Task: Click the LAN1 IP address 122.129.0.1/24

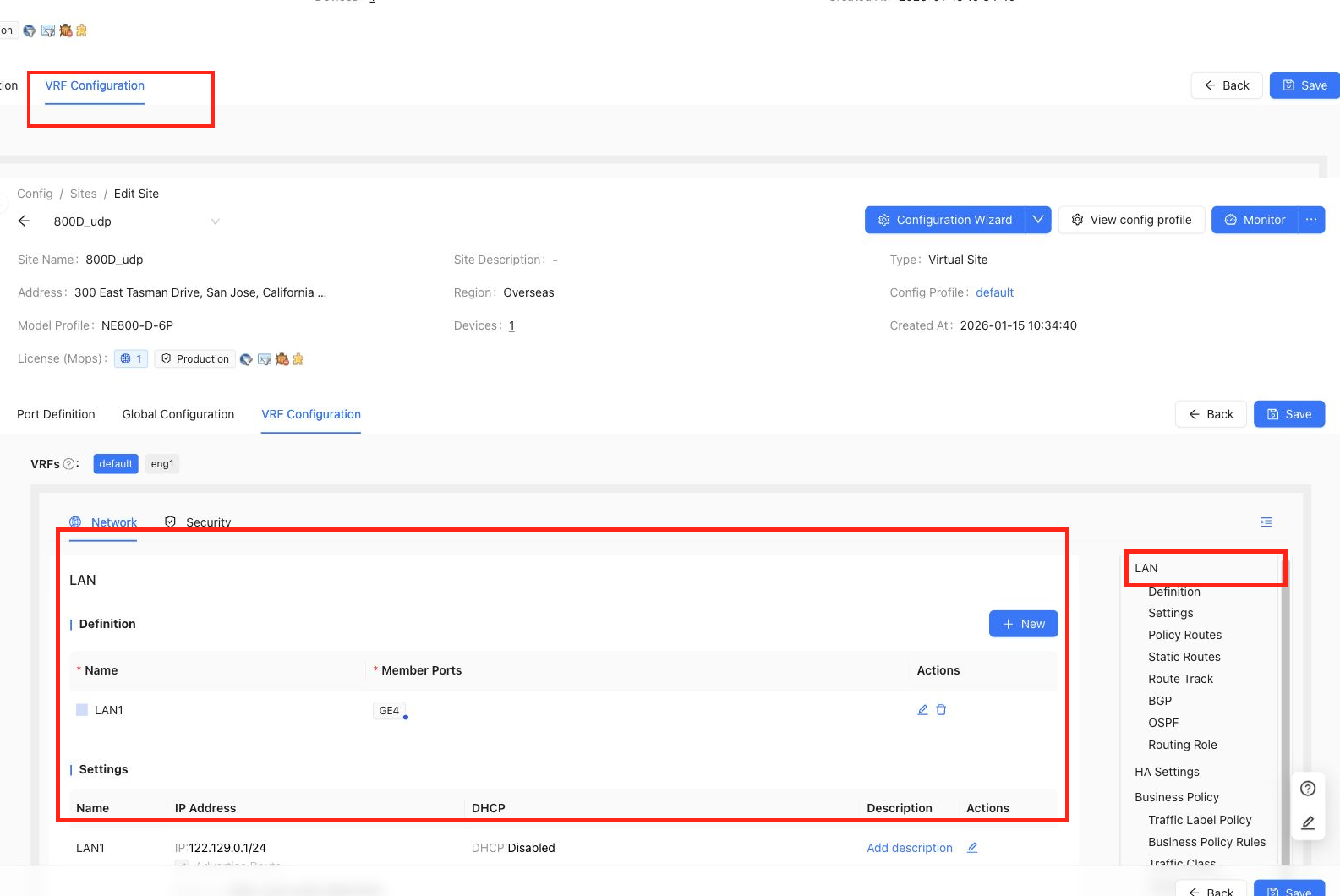Action: (x=227, y=848)
